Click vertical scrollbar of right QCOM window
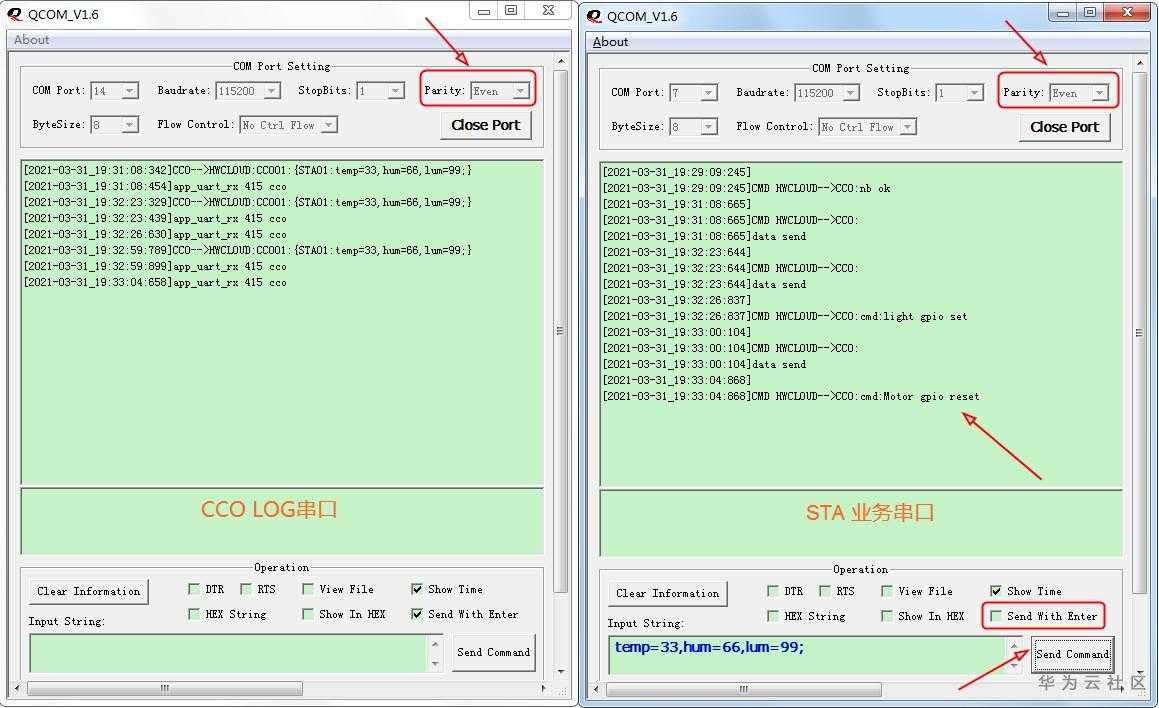 (1139, 333)
